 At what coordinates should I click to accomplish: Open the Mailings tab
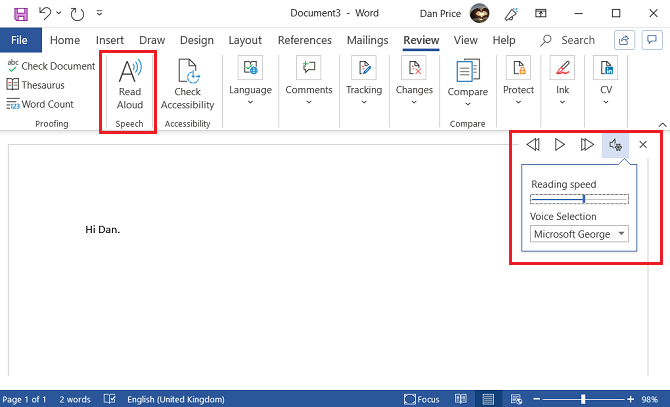(367, 40)
